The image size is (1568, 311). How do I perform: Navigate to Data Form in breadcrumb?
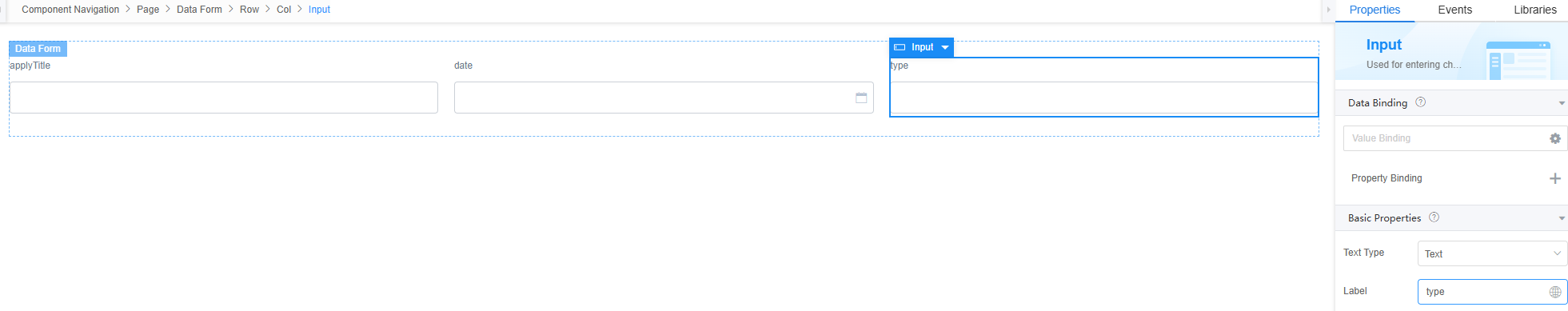point(199,10)
